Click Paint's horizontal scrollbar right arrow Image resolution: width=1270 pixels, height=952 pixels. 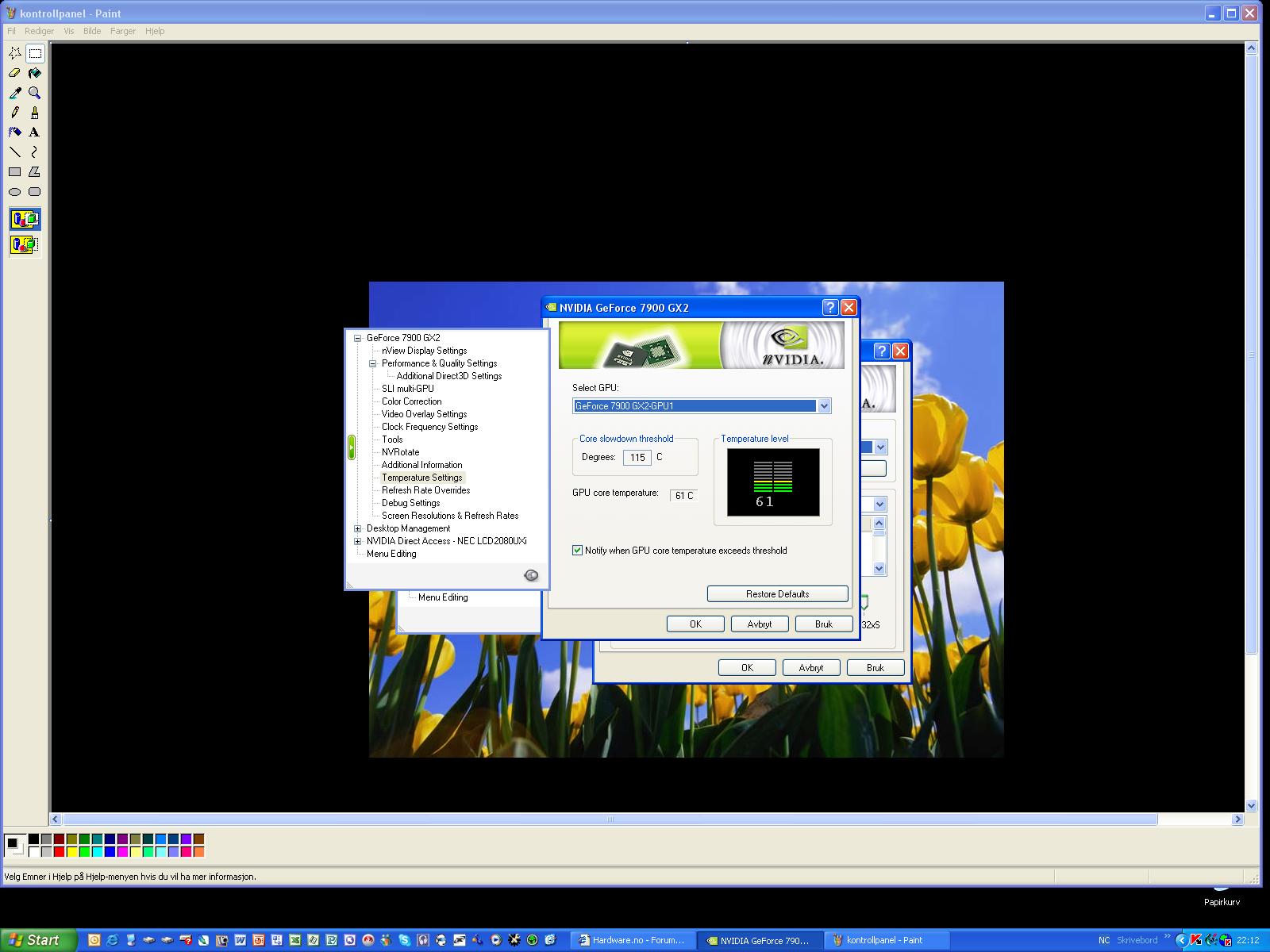(x=1237, y=820)
